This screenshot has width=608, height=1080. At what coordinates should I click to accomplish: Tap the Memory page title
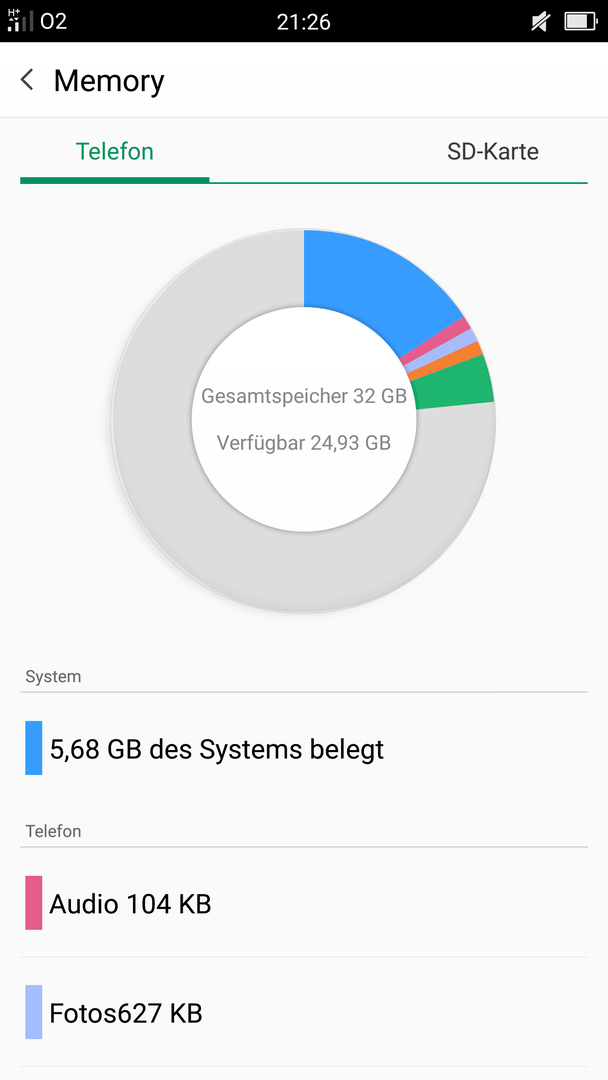click(109, 81)
